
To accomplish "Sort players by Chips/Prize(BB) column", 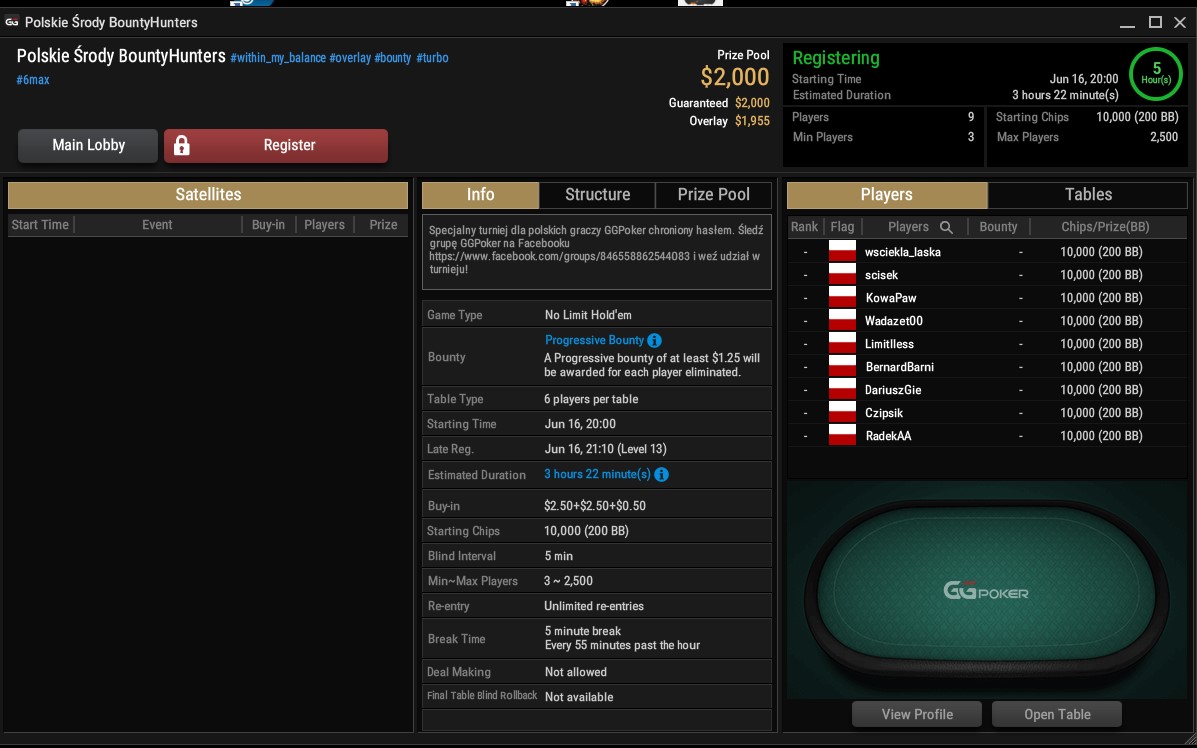I will pos(1105,227).
